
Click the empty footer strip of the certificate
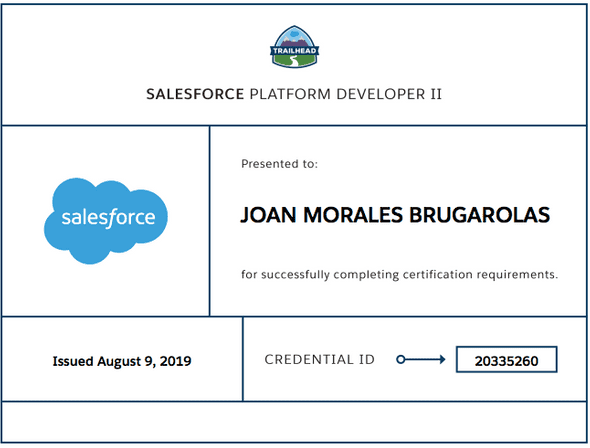coord(294,422)
